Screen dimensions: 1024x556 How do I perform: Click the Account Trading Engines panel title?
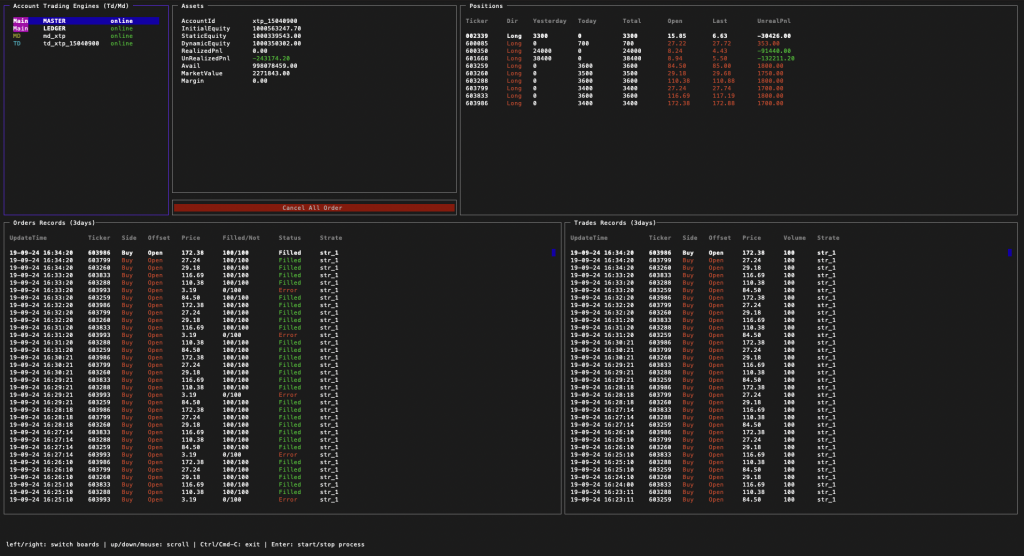coord(71,6)
